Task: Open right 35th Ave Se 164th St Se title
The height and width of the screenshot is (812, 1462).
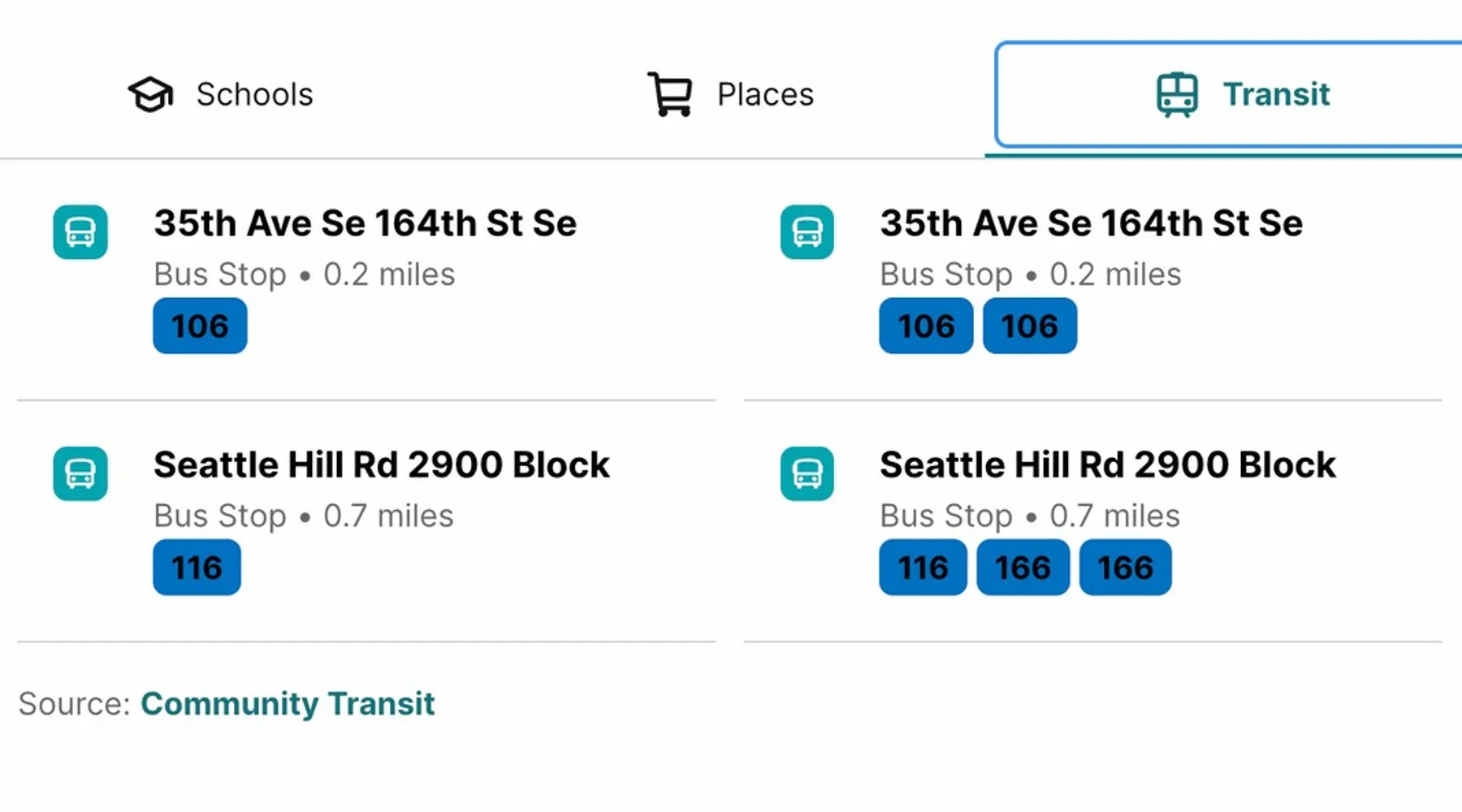Action: click(x=1092, y=223)
